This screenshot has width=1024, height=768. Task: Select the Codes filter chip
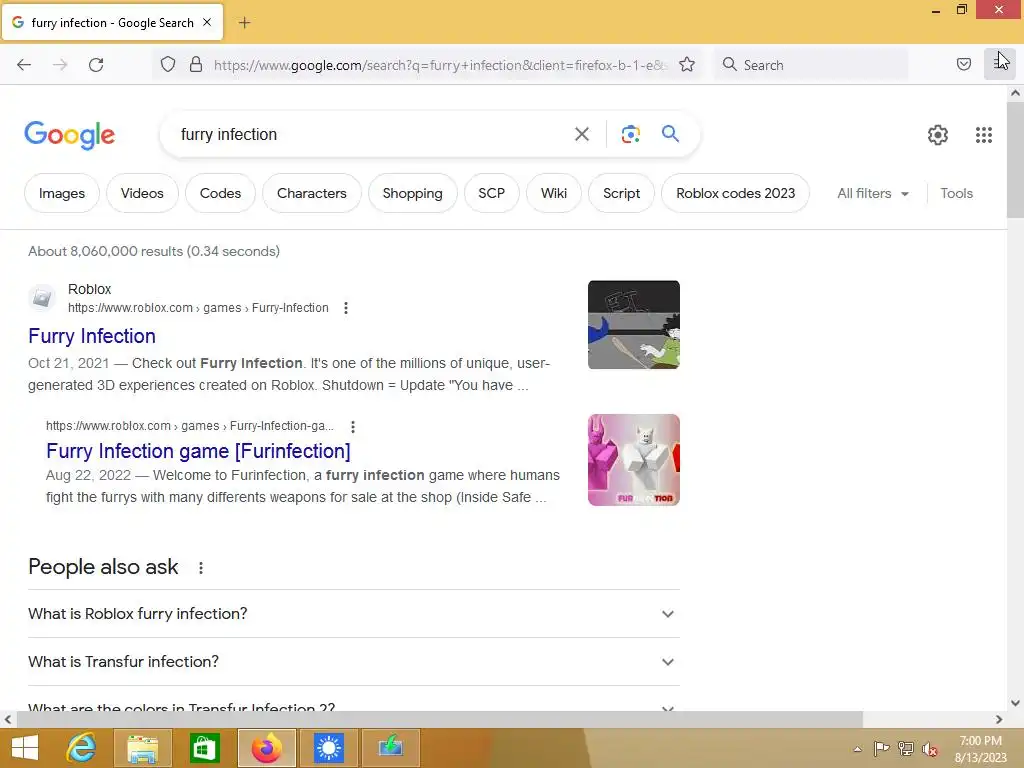[220, 193]
